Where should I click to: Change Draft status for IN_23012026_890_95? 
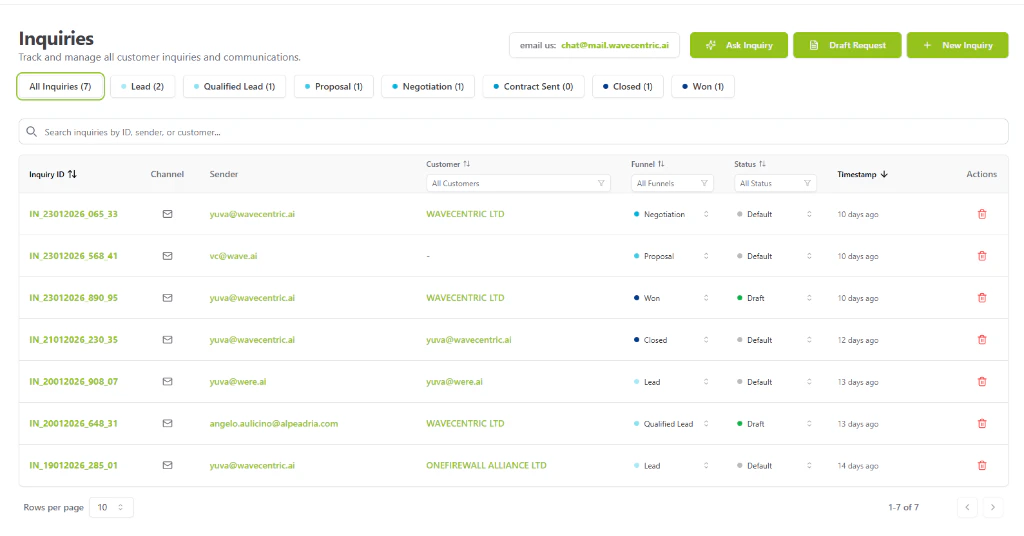775,298
